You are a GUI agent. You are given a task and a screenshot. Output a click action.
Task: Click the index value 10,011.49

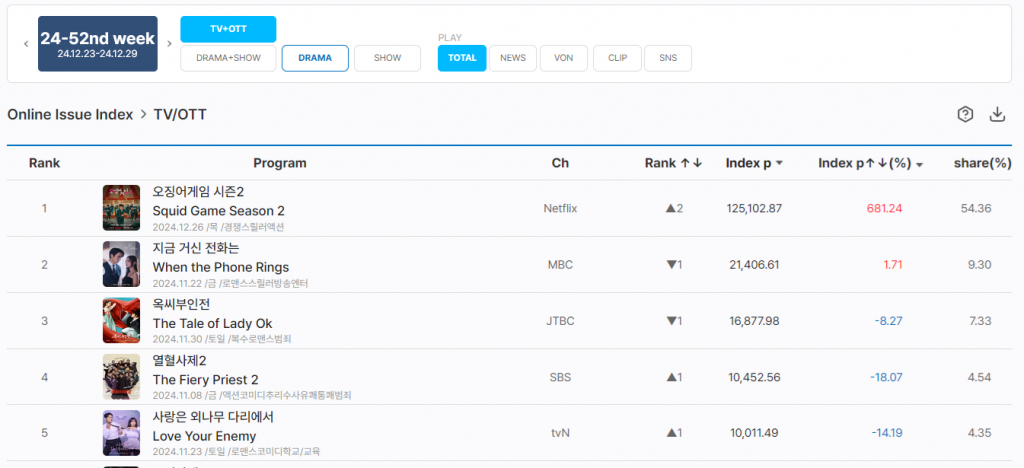tap(754, 433)
